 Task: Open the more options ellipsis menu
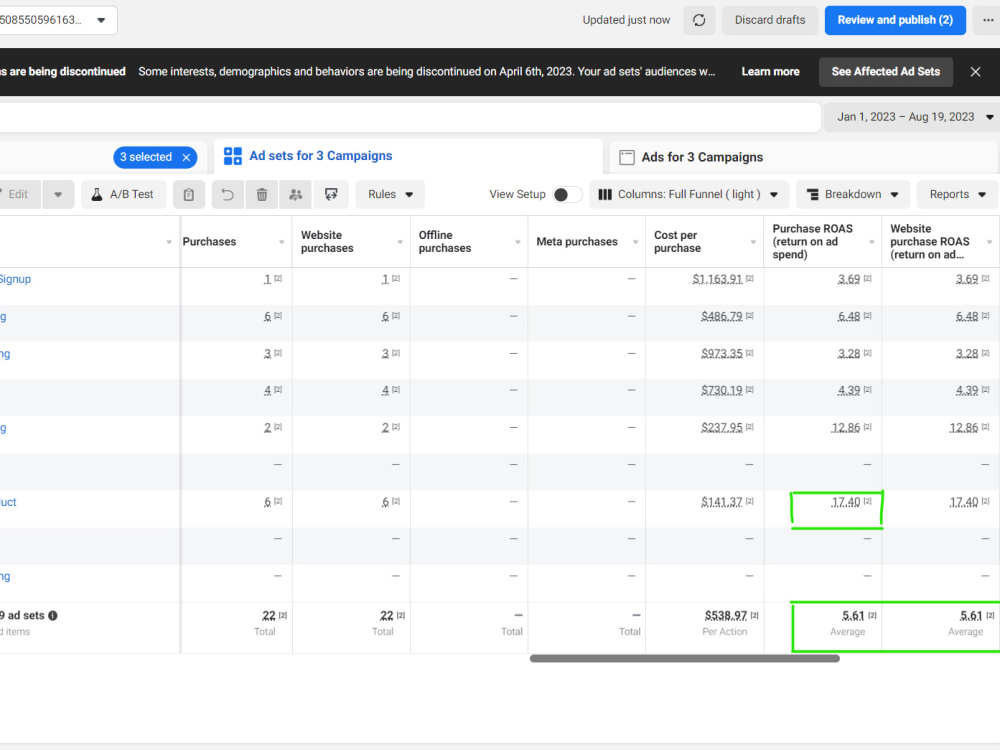[x=987, y=20]
